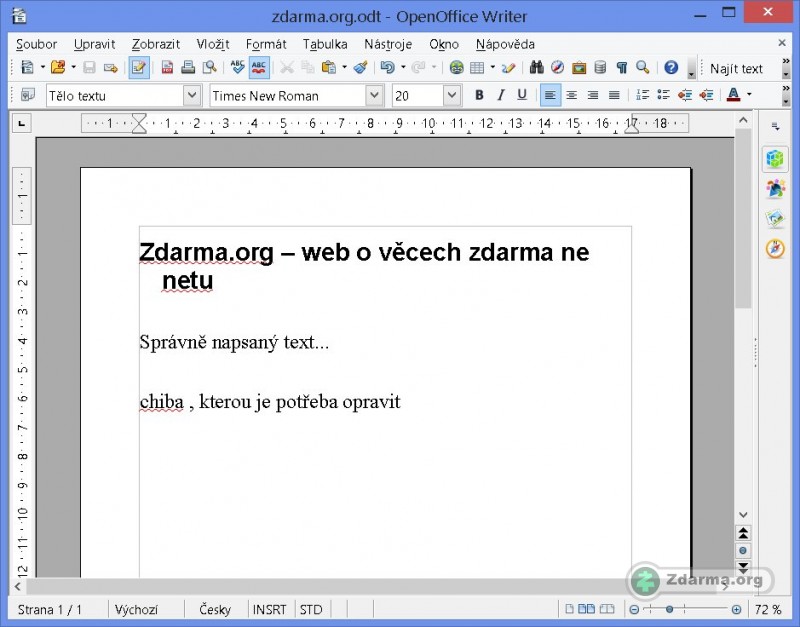This screenshot has width=800, height=627.
Task: Insert Table grid icon
Action: tap(477, 67)
